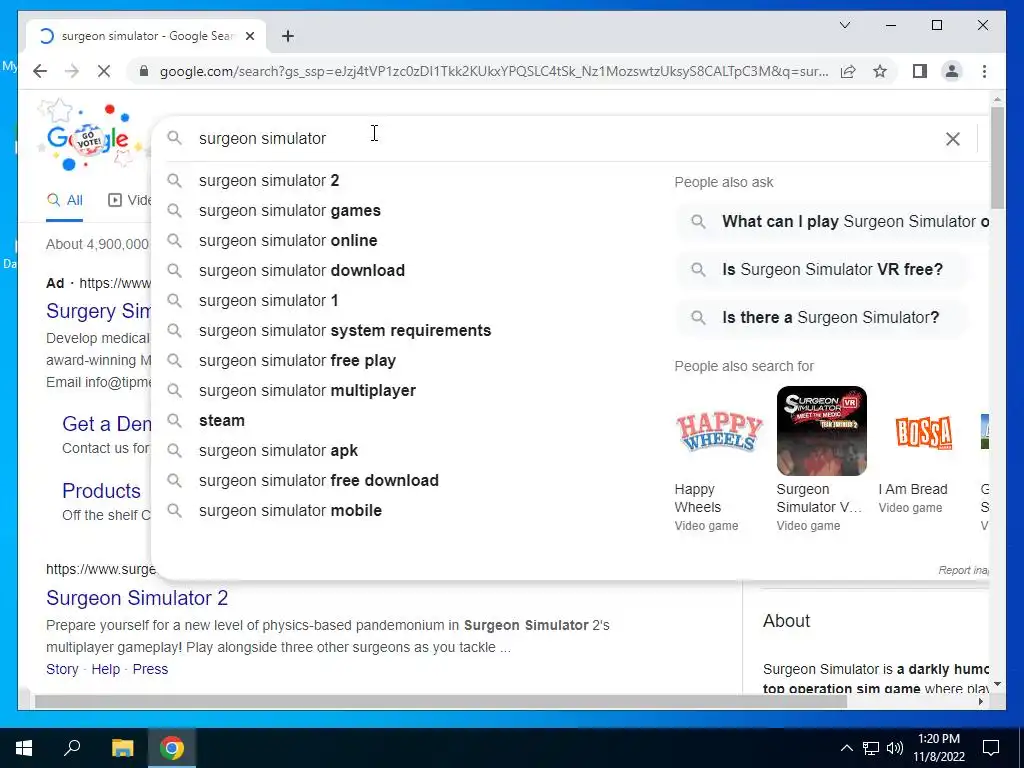Open the Chrome side panel
The image size is (1024, 768).
(x=920, y=71)
